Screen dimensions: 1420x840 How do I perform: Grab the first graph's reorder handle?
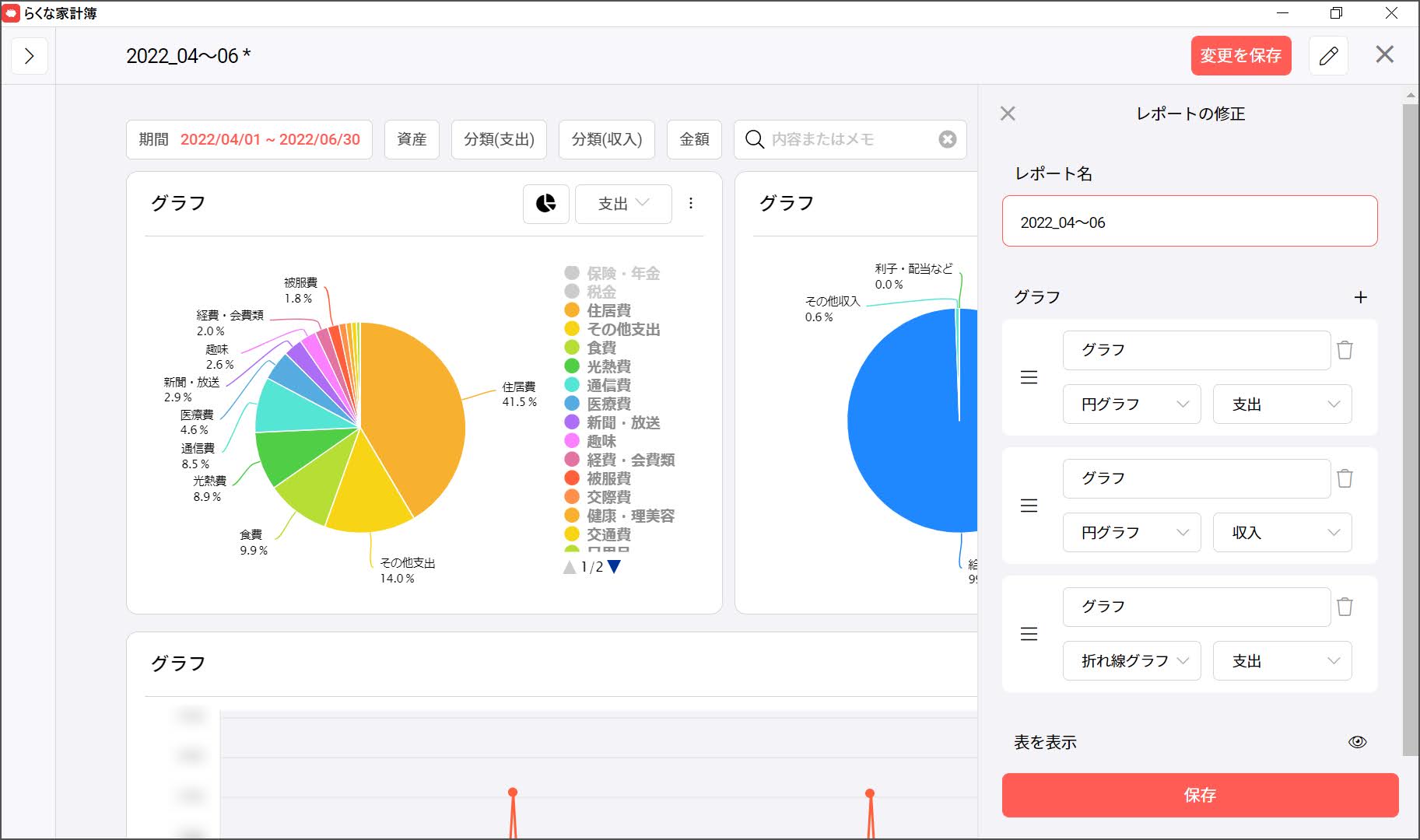point(1029,378)
